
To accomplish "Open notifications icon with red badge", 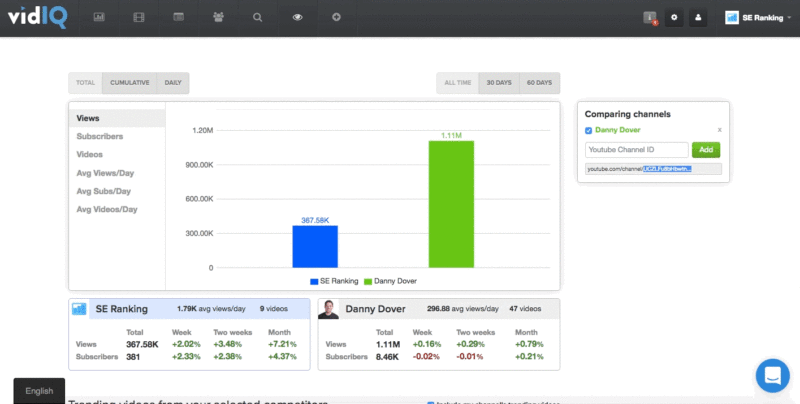I will coord(650,18).
